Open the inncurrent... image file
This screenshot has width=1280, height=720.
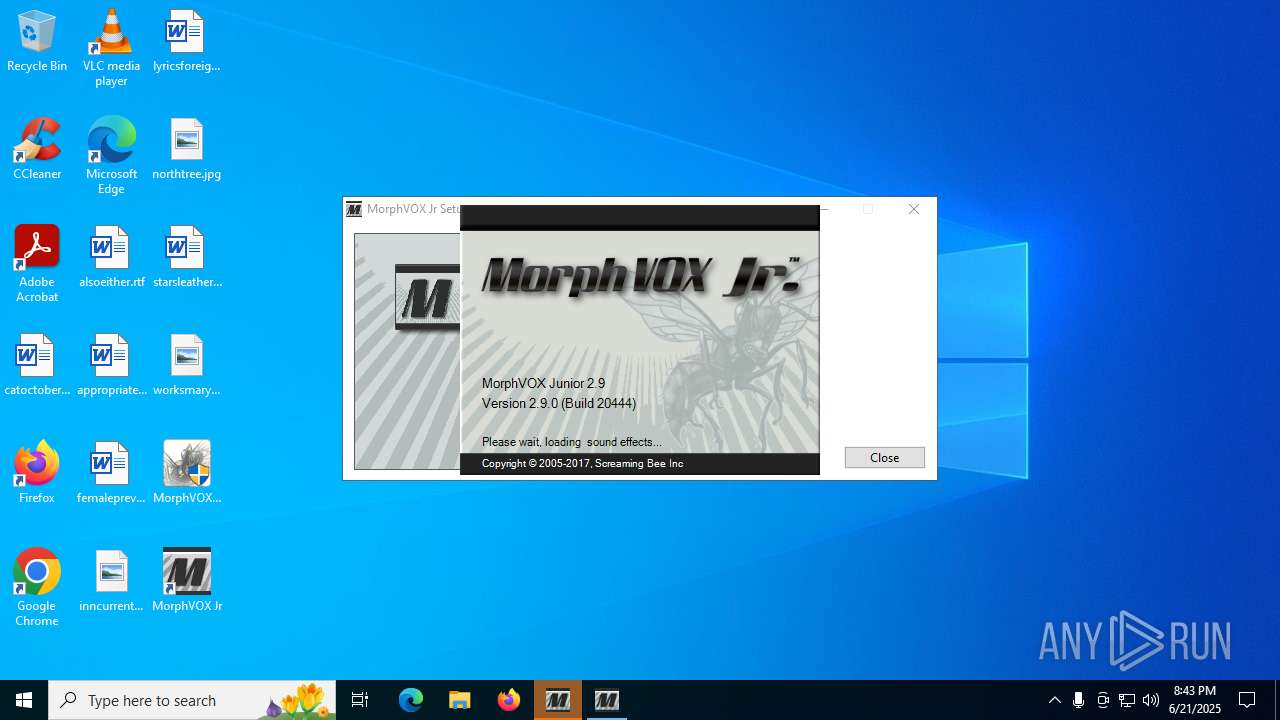[111, 581]
